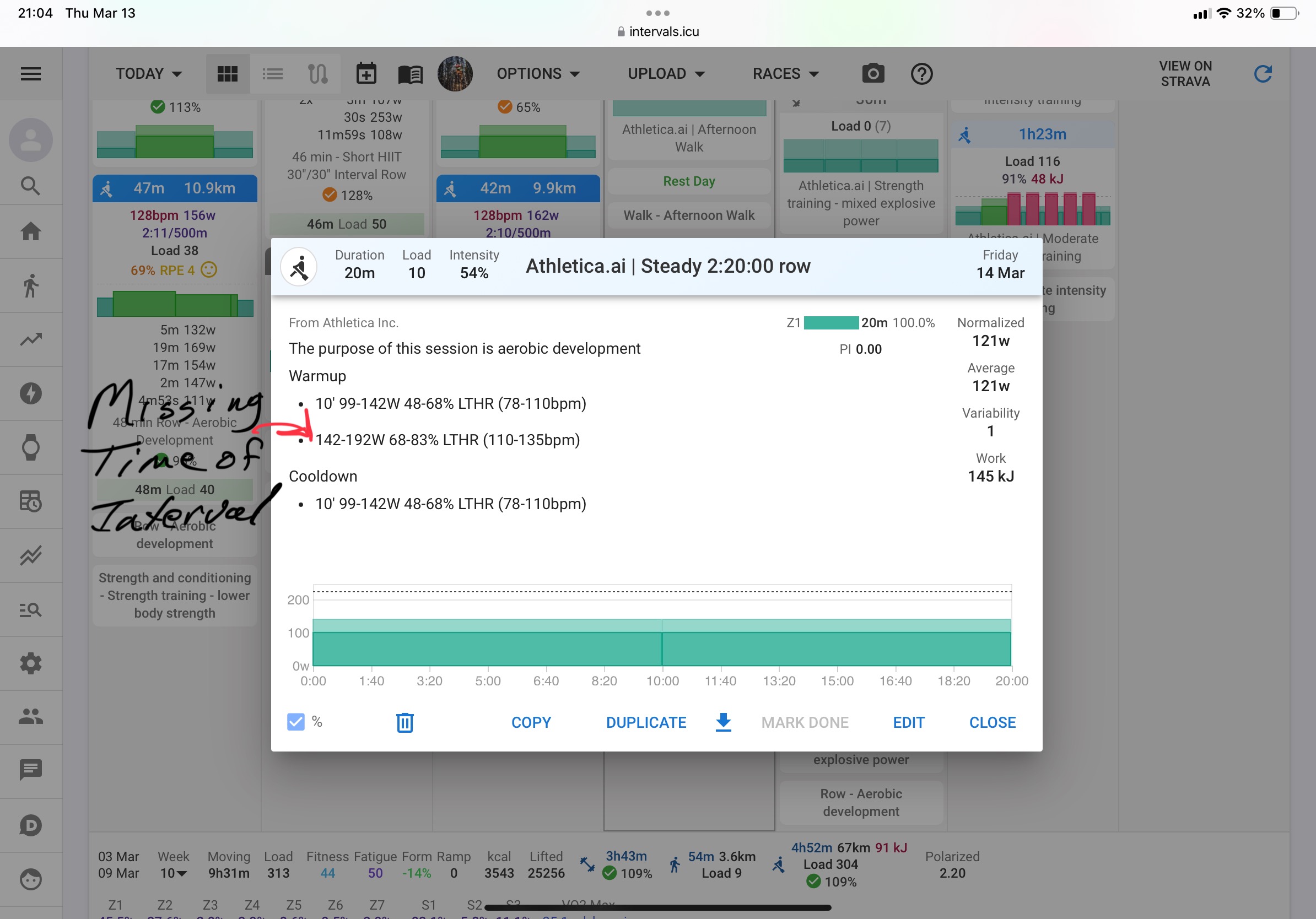Open the Athletica.ai Afternoon Walk entry

coord(689,138)
